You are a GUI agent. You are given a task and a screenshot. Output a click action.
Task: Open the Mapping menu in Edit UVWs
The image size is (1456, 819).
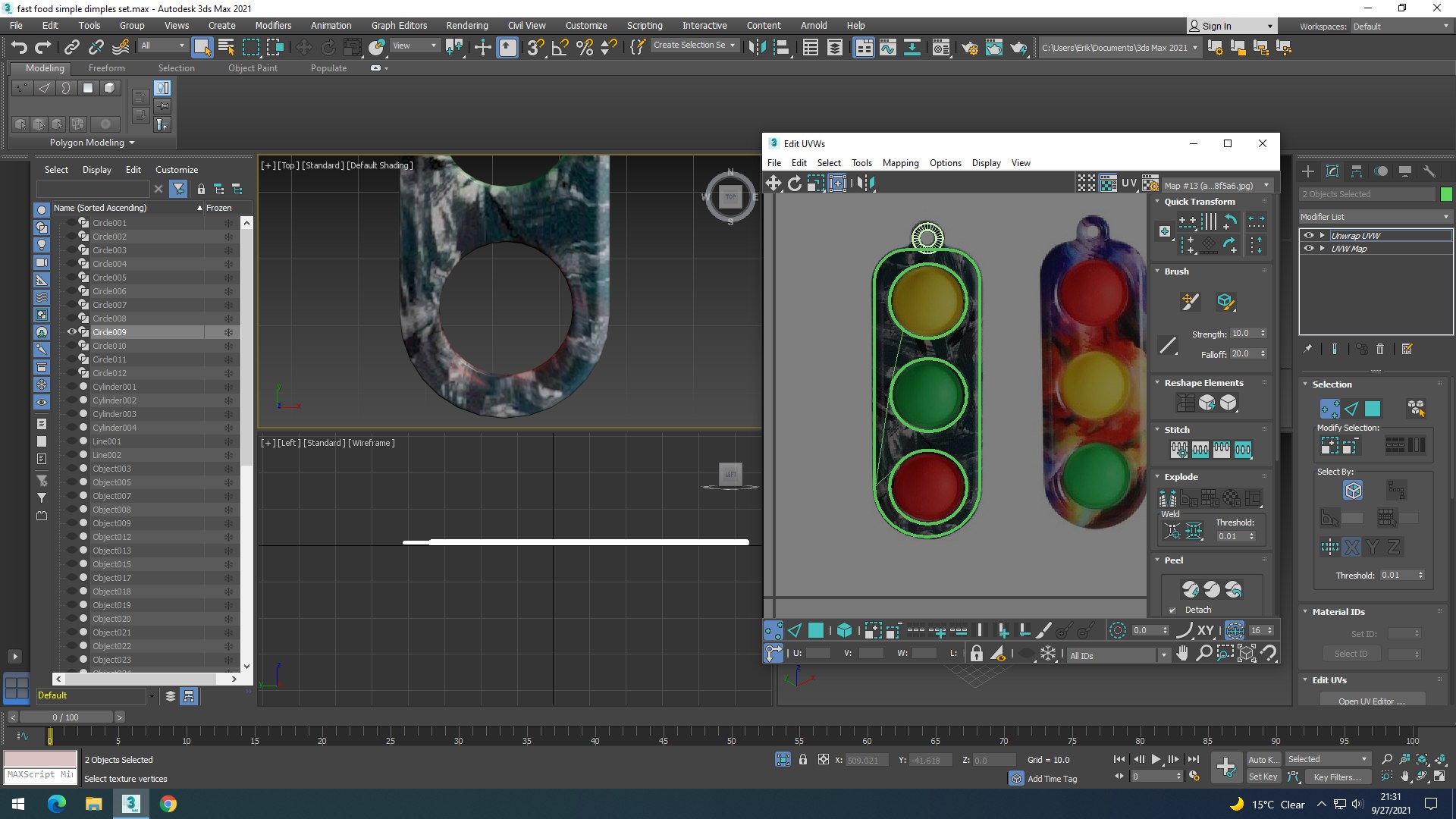tap(900, 163)
